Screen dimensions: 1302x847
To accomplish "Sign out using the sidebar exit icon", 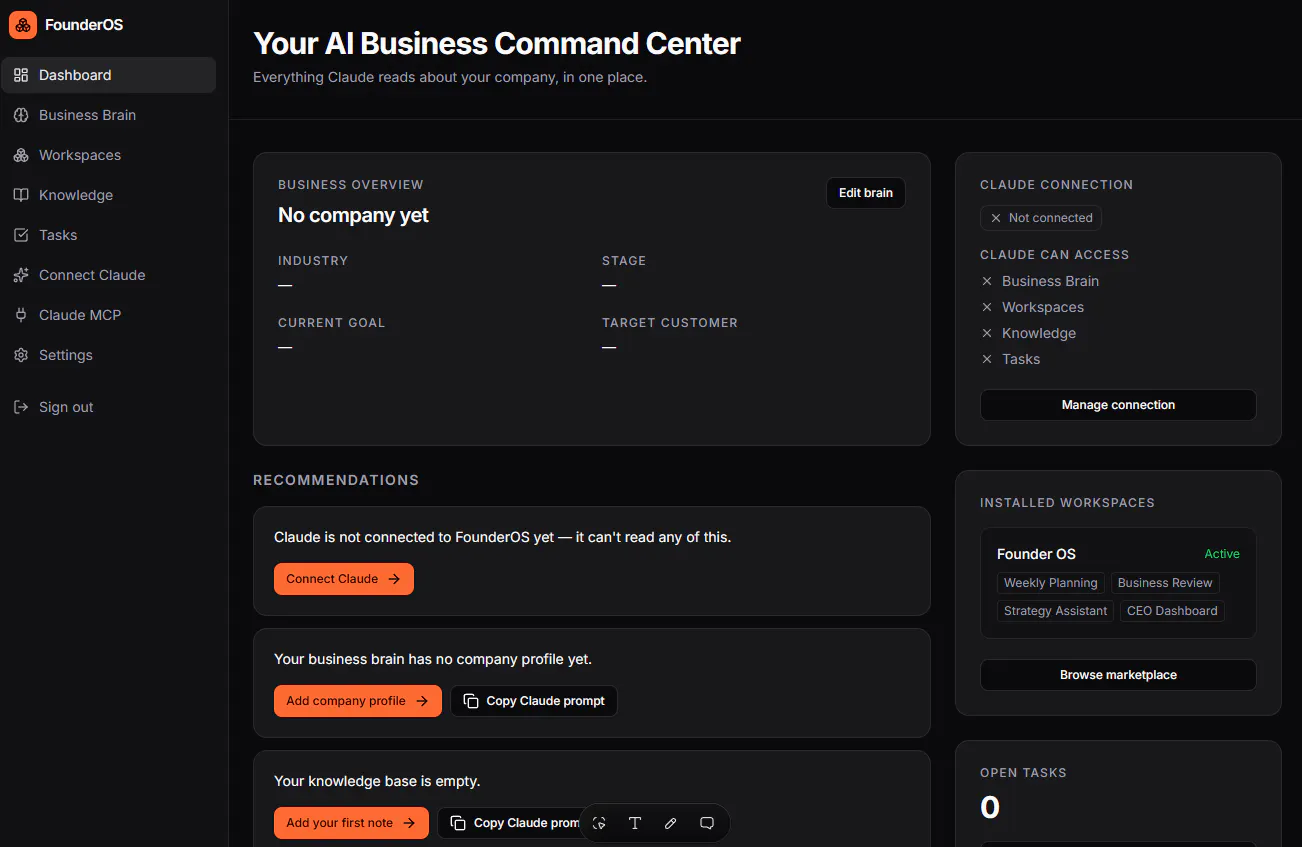I will coord(21,407).
